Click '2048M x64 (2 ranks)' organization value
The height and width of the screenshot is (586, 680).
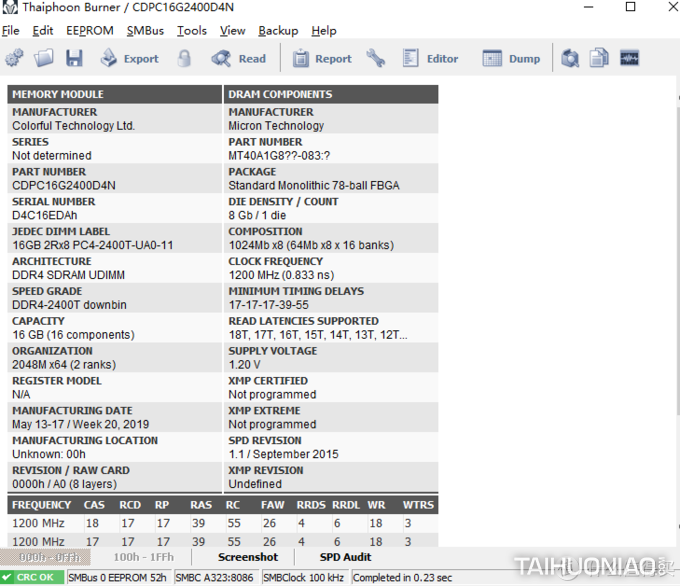(x=64, y=365)
